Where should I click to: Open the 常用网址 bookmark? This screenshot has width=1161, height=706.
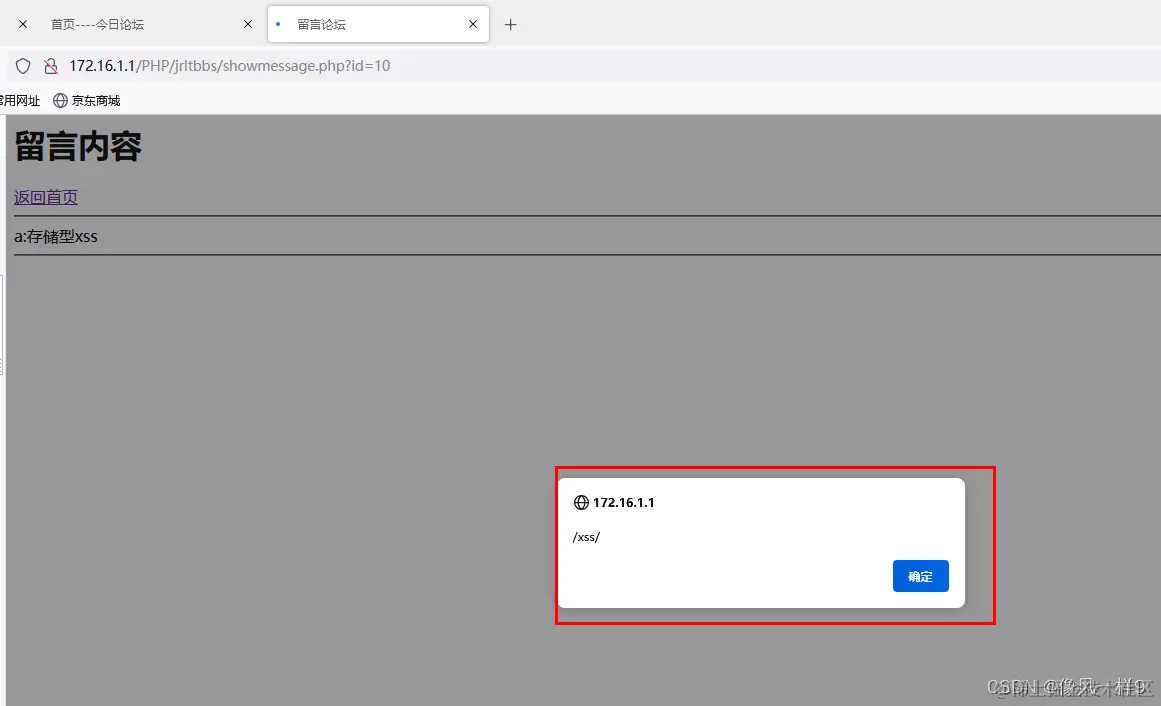tap(20, 101)
